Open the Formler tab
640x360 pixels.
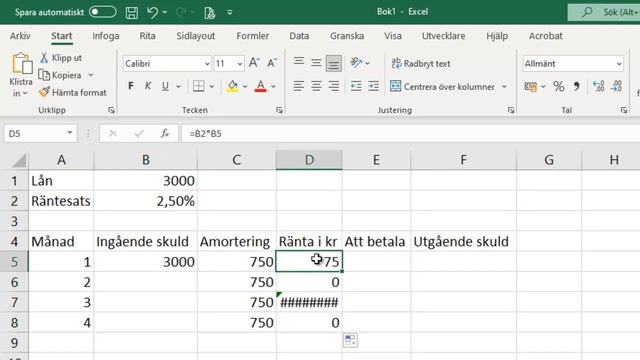pyautogui.click(x=253, y=36)
